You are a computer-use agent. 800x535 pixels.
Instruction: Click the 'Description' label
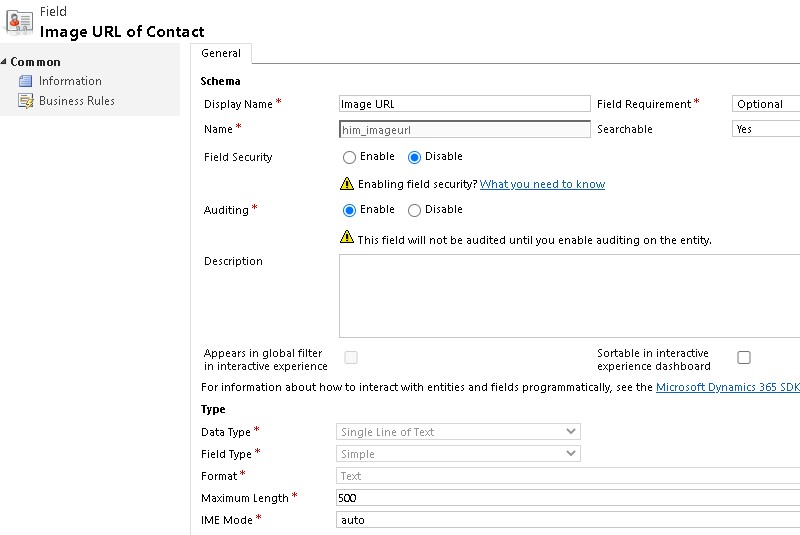[x=233, y=261]
